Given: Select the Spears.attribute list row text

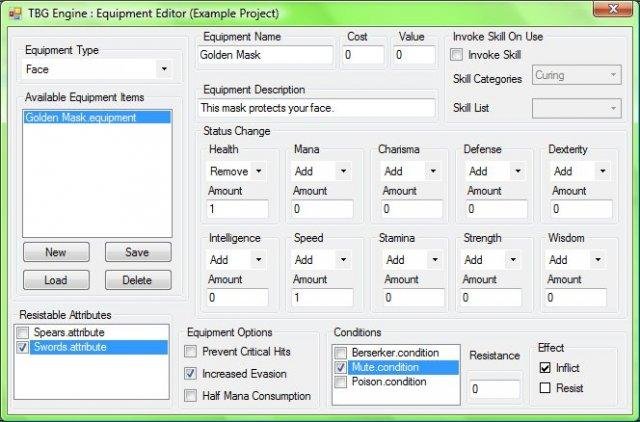Looking at the screenshot, I should 69,332.
